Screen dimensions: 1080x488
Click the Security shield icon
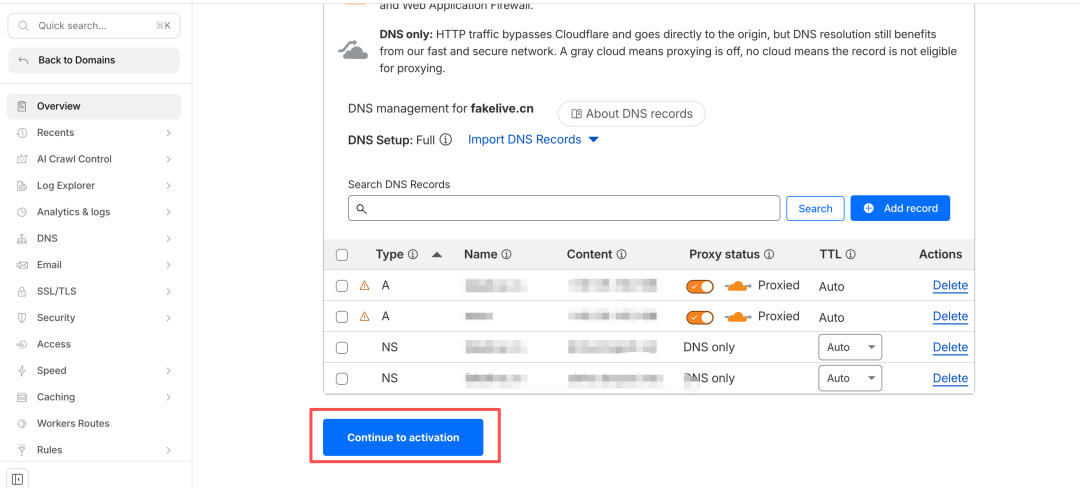[x=22, y=318]
